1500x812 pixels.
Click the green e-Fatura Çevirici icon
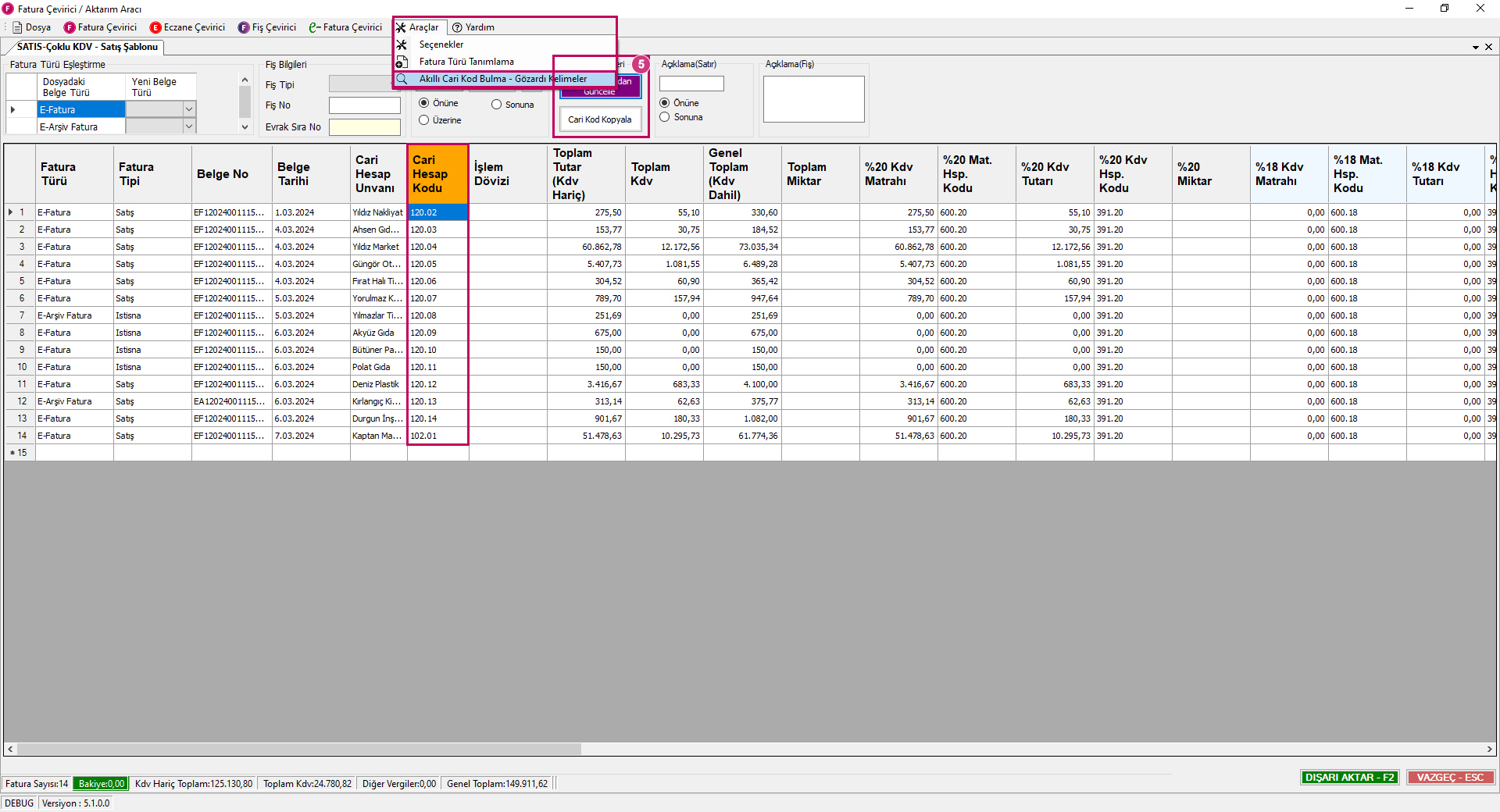[x=314, y=27]
